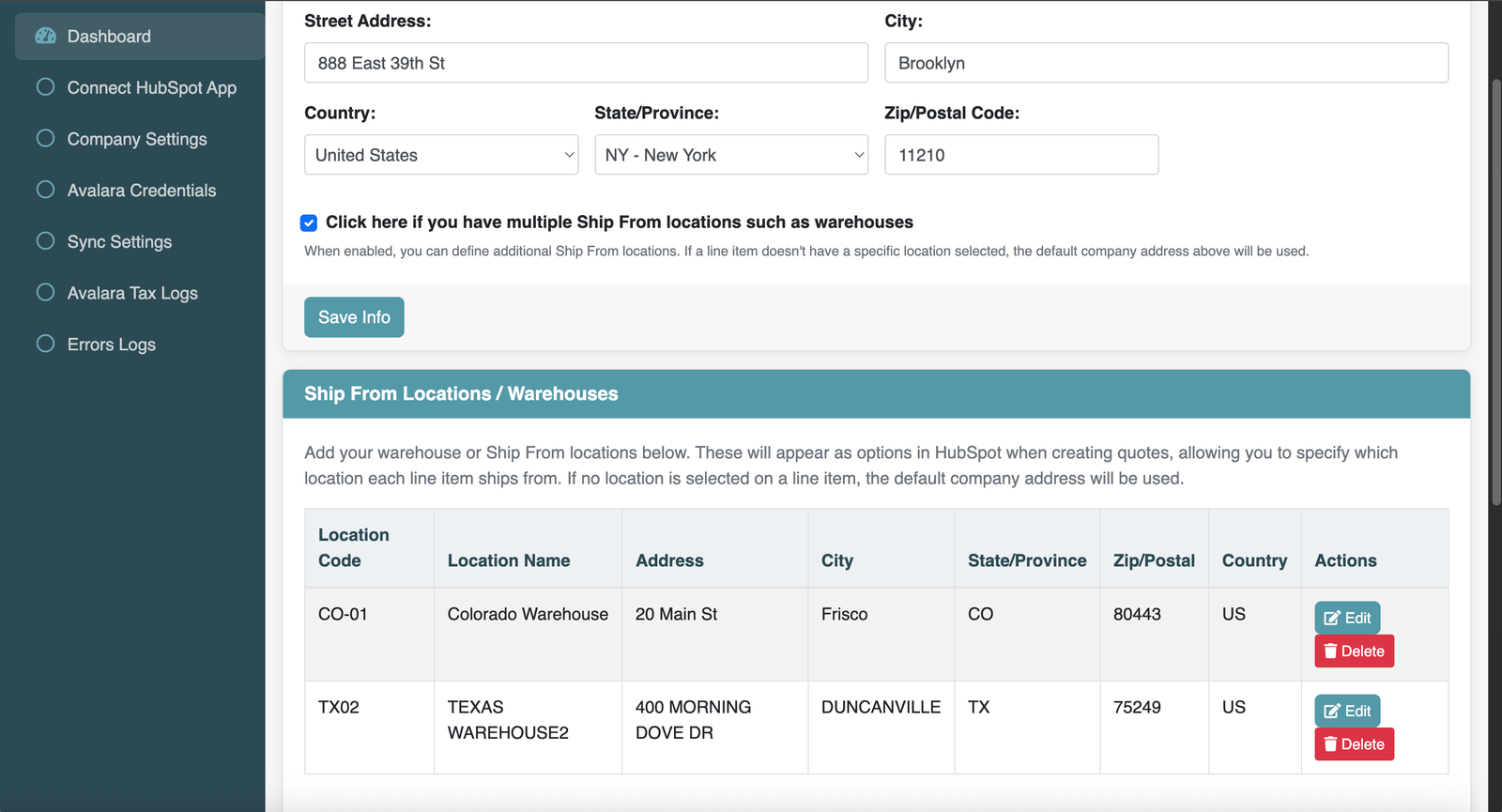Open Errors Logs in sidebar

click(140, 345)
